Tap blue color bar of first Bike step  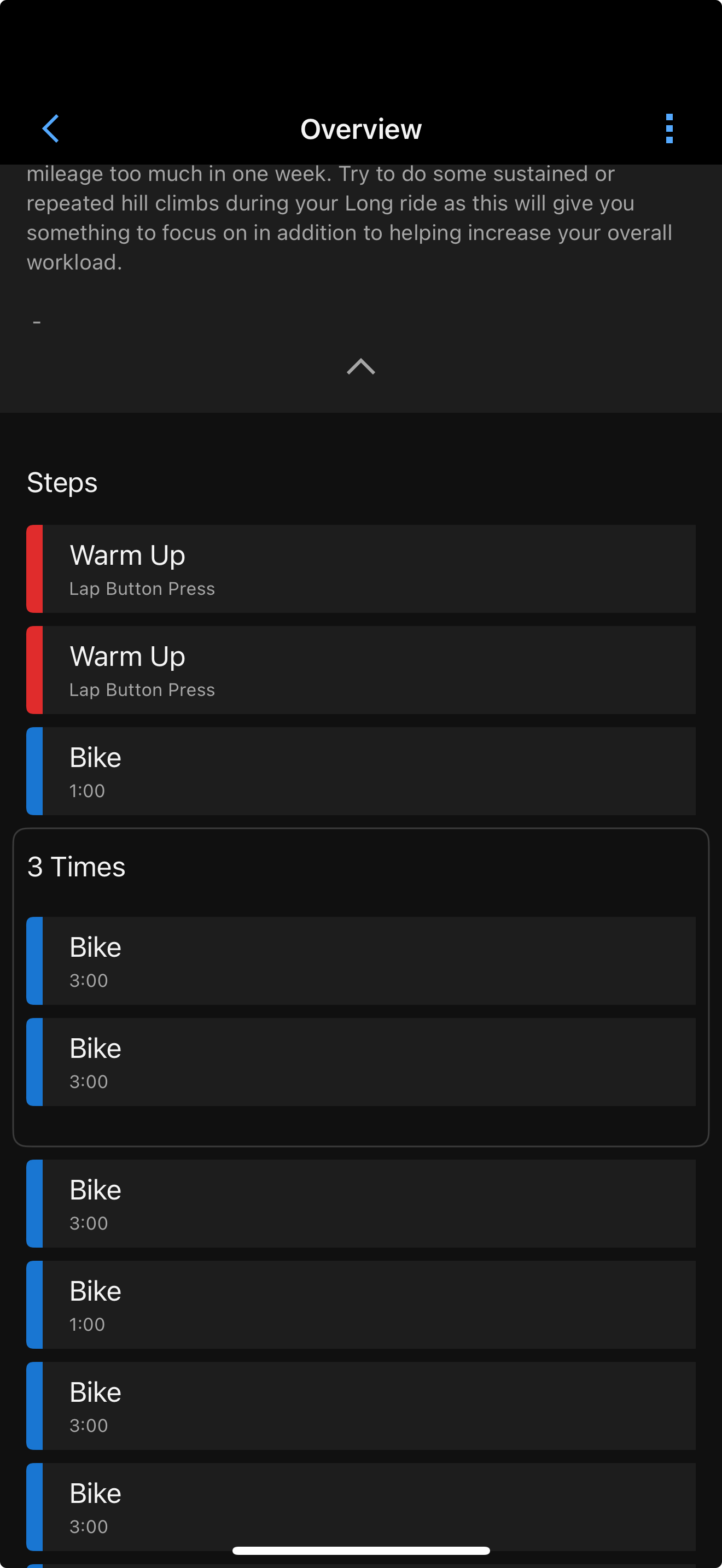34,771
